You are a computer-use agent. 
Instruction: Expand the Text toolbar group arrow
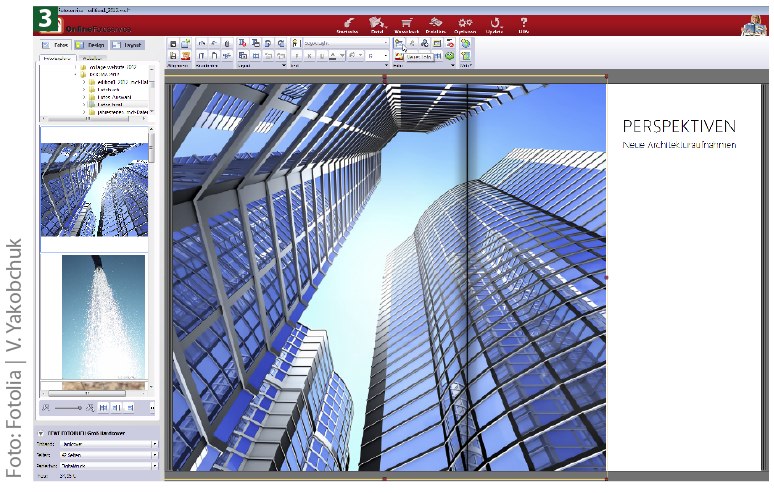386,65
